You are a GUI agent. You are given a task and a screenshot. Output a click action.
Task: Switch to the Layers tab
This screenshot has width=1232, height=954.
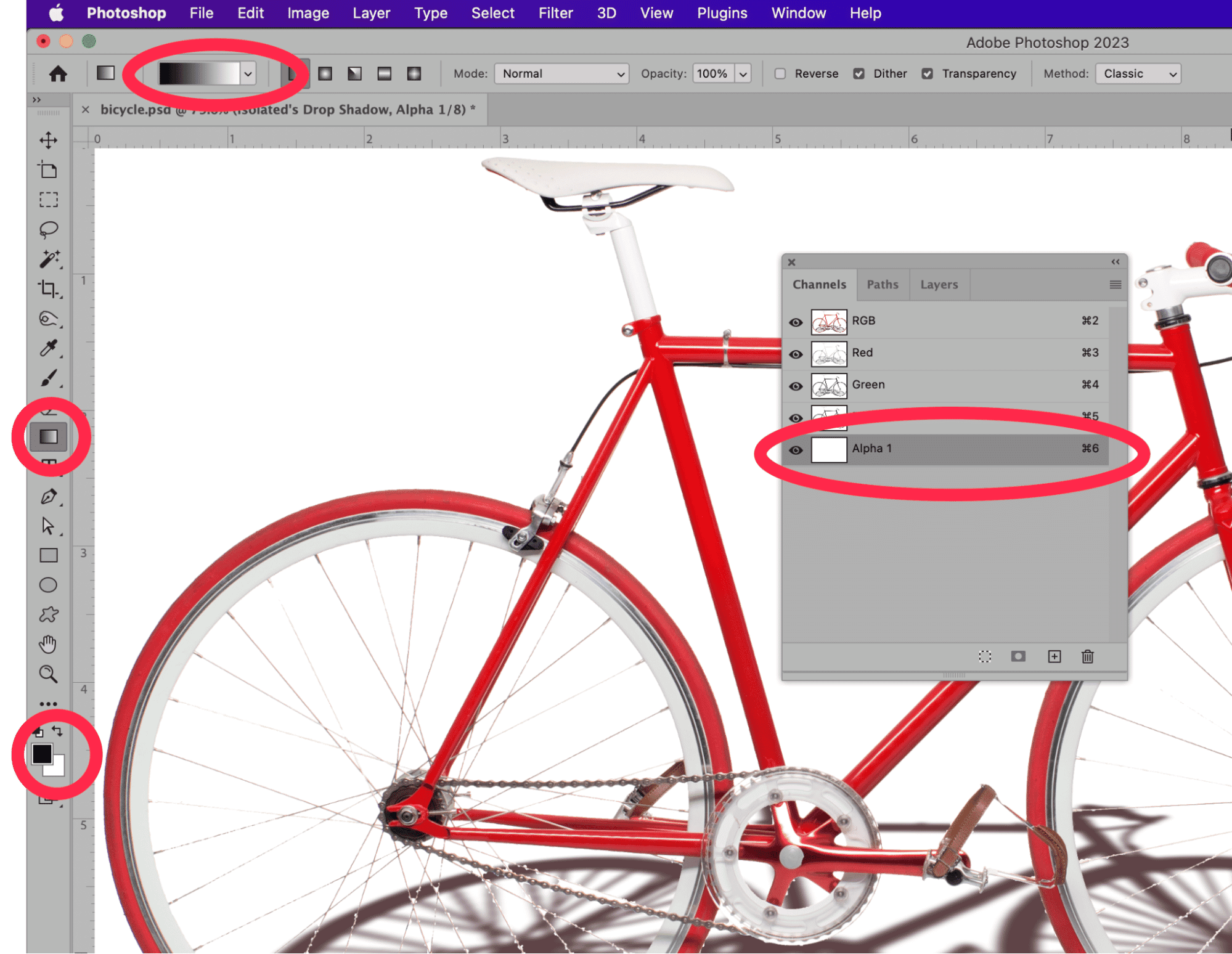[939, 285]
